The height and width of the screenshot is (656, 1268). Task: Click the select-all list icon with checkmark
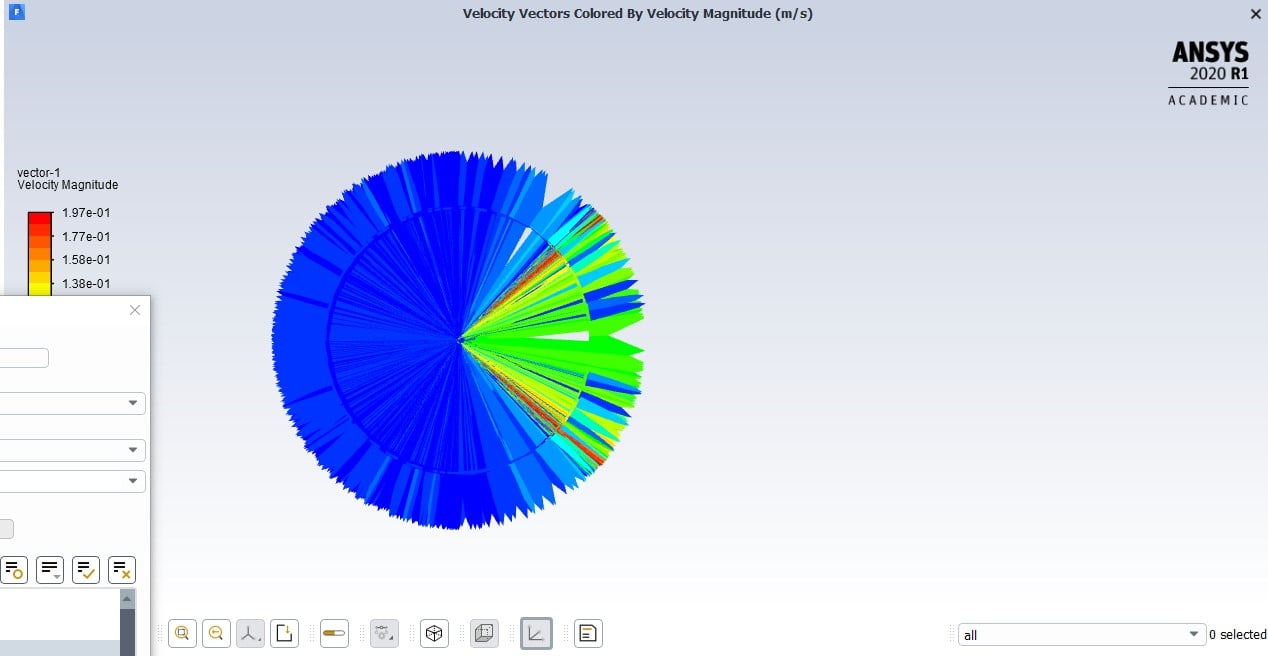86,570
